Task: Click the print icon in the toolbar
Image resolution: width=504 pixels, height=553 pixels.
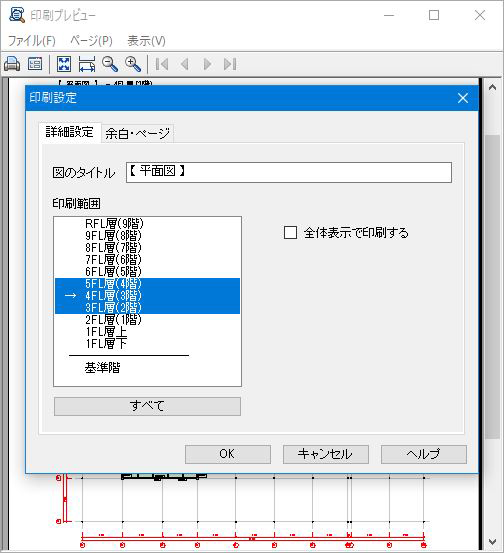Action: click(x=12, y=64)
